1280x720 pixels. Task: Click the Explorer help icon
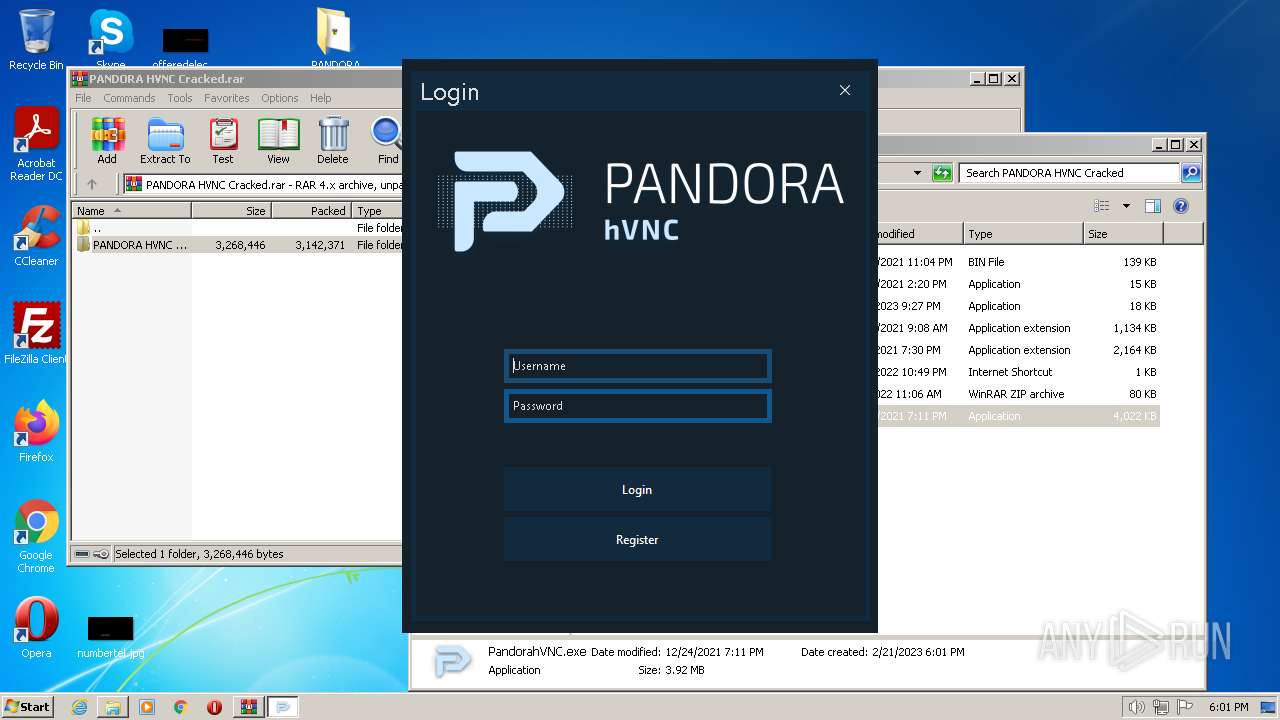click(1181, 206)
